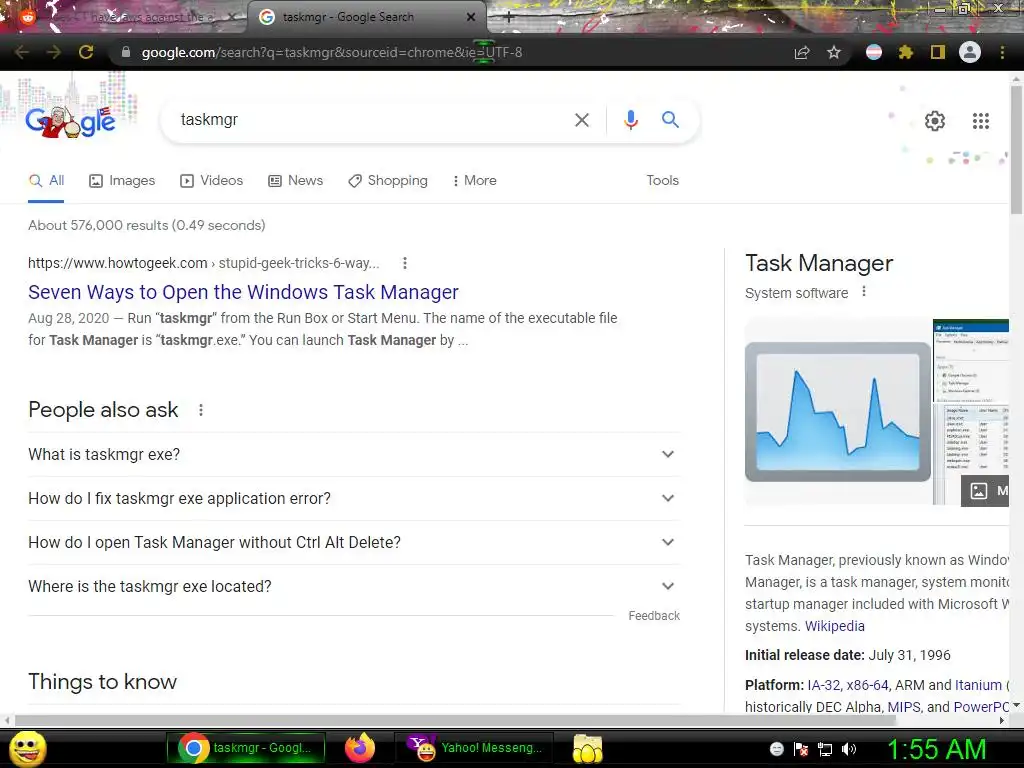Switch to Chrome taskmgr taskbar item
This screenshot has width=1024, height=768.
coord(247,748)
